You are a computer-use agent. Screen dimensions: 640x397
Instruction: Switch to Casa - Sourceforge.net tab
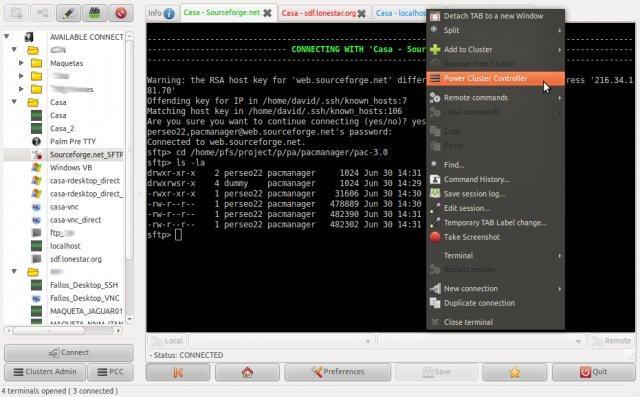point(222,13)
